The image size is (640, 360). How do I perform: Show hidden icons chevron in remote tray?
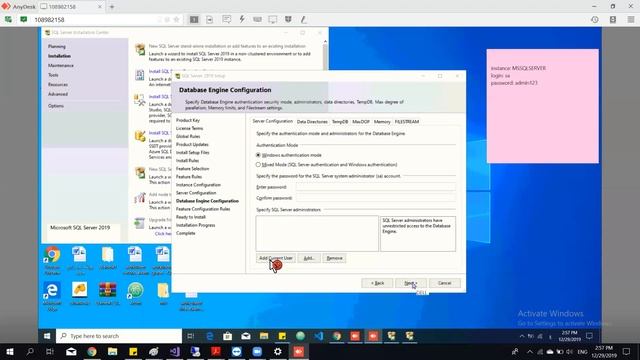[x=522, y=336]
